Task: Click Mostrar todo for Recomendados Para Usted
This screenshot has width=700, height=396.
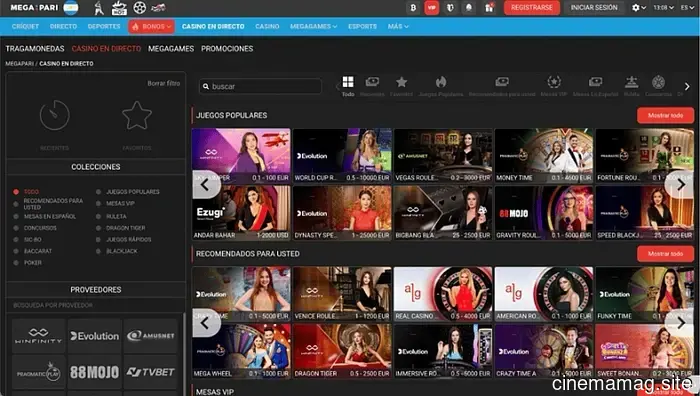Action: (x=665, y=254)
